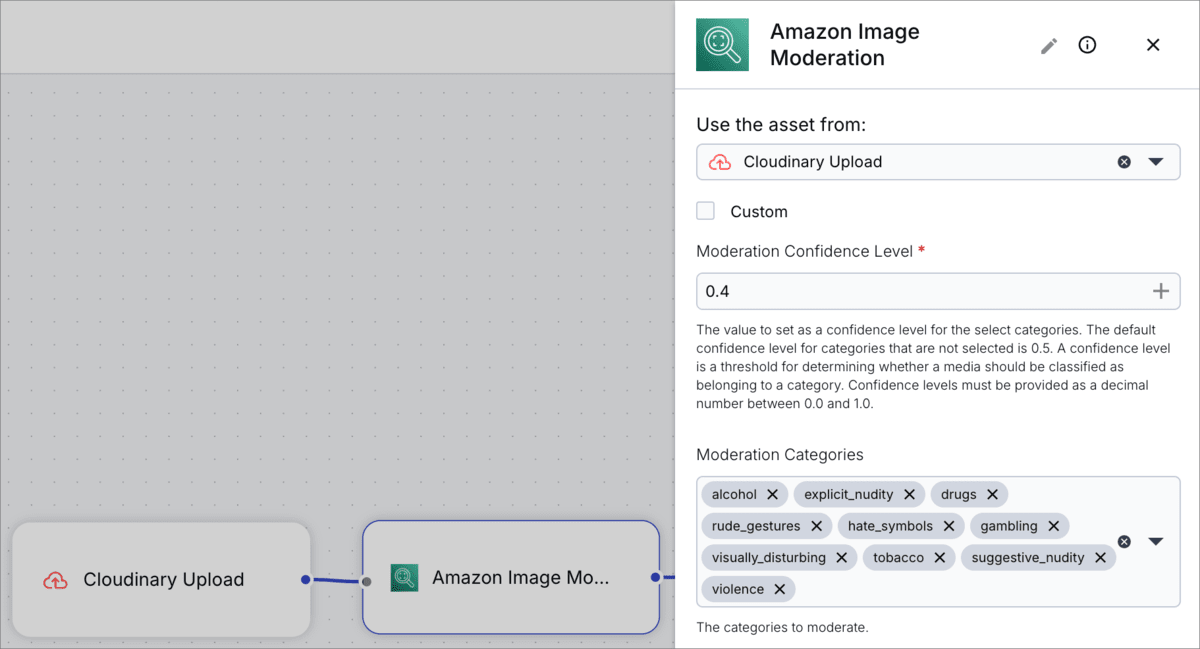1200x649 pixels.
Task: Remove the alcohol category tag
Action: (x=772, y=494)
